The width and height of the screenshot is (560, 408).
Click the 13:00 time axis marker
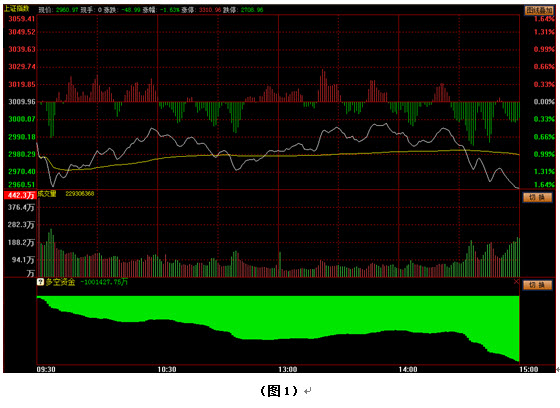(x=288, y=369)
